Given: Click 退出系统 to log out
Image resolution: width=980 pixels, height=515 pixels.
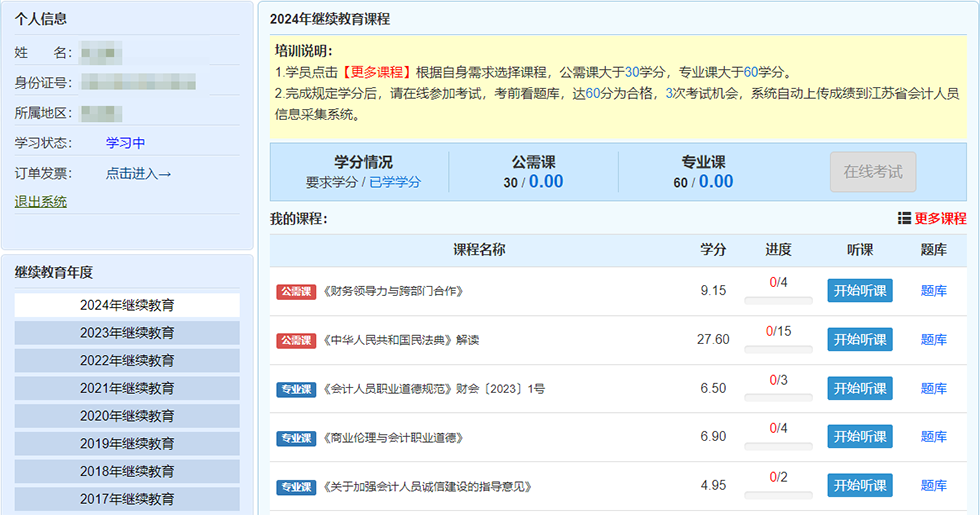Looking at the screenshot, I should [41, 202].
